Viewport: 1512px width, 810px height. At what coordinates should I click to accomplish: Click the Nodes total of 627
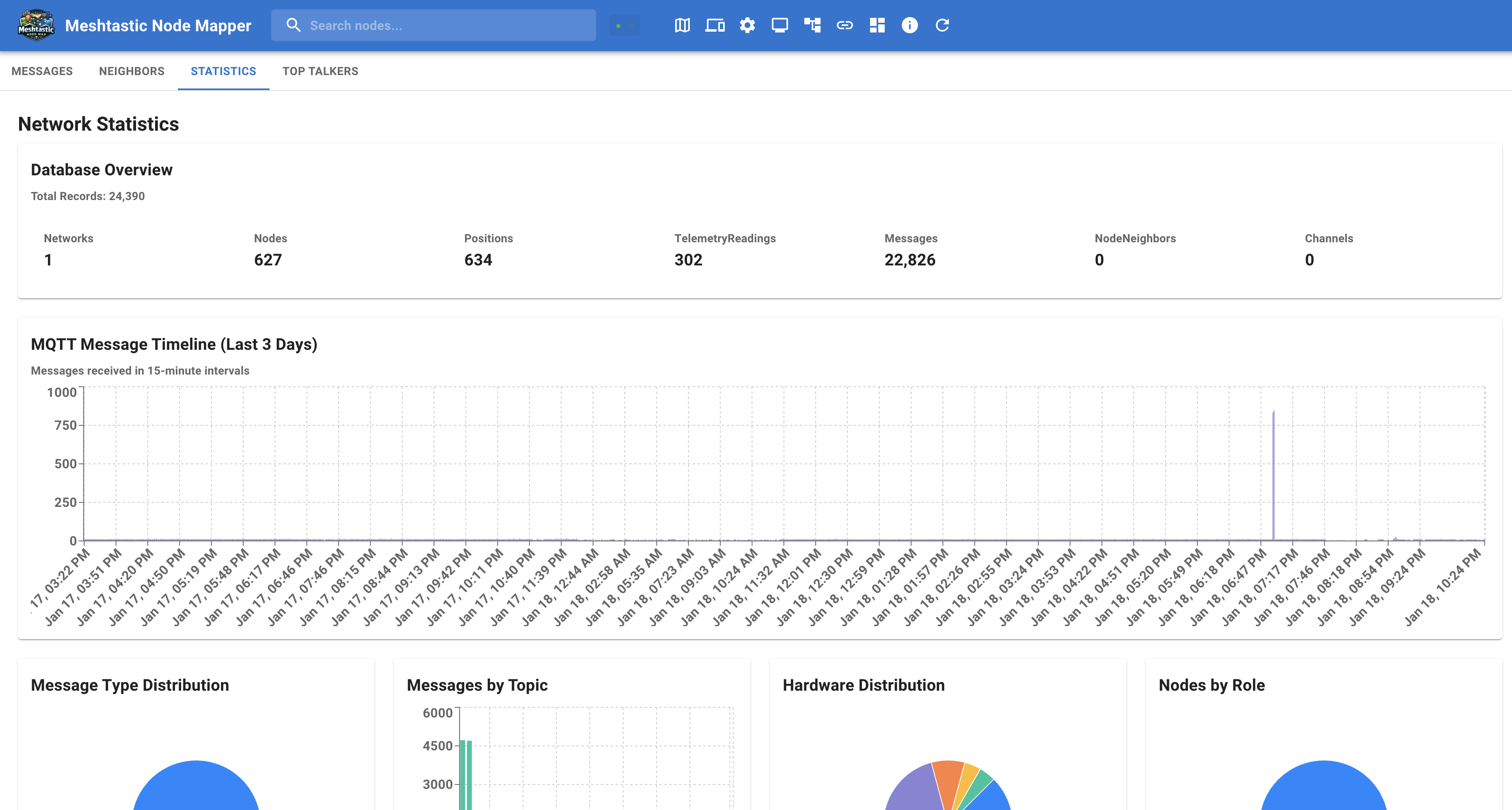[x=268, y=260]
